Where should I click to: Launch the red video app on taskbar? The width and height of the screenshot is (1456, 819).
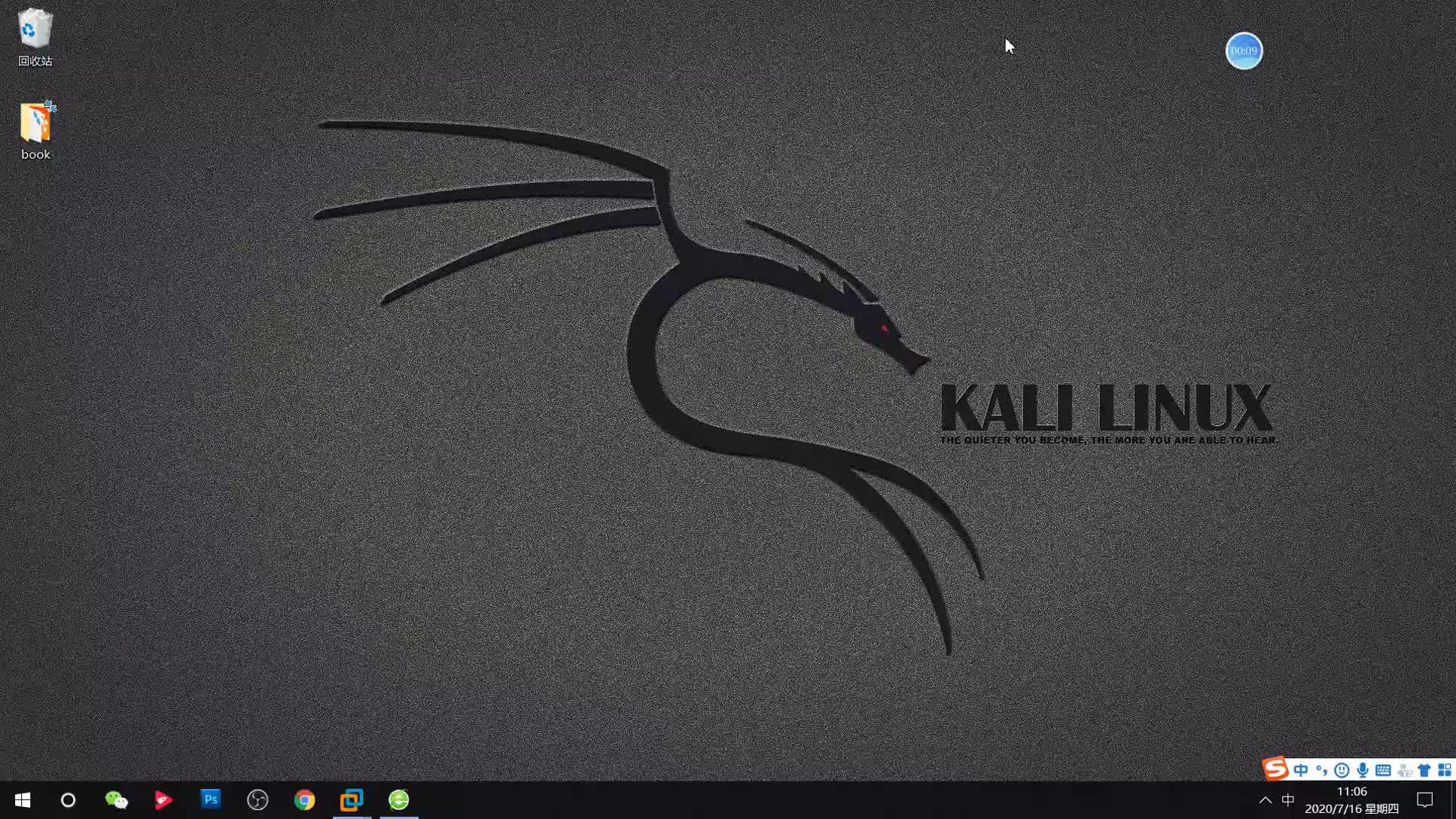(163, 799)
